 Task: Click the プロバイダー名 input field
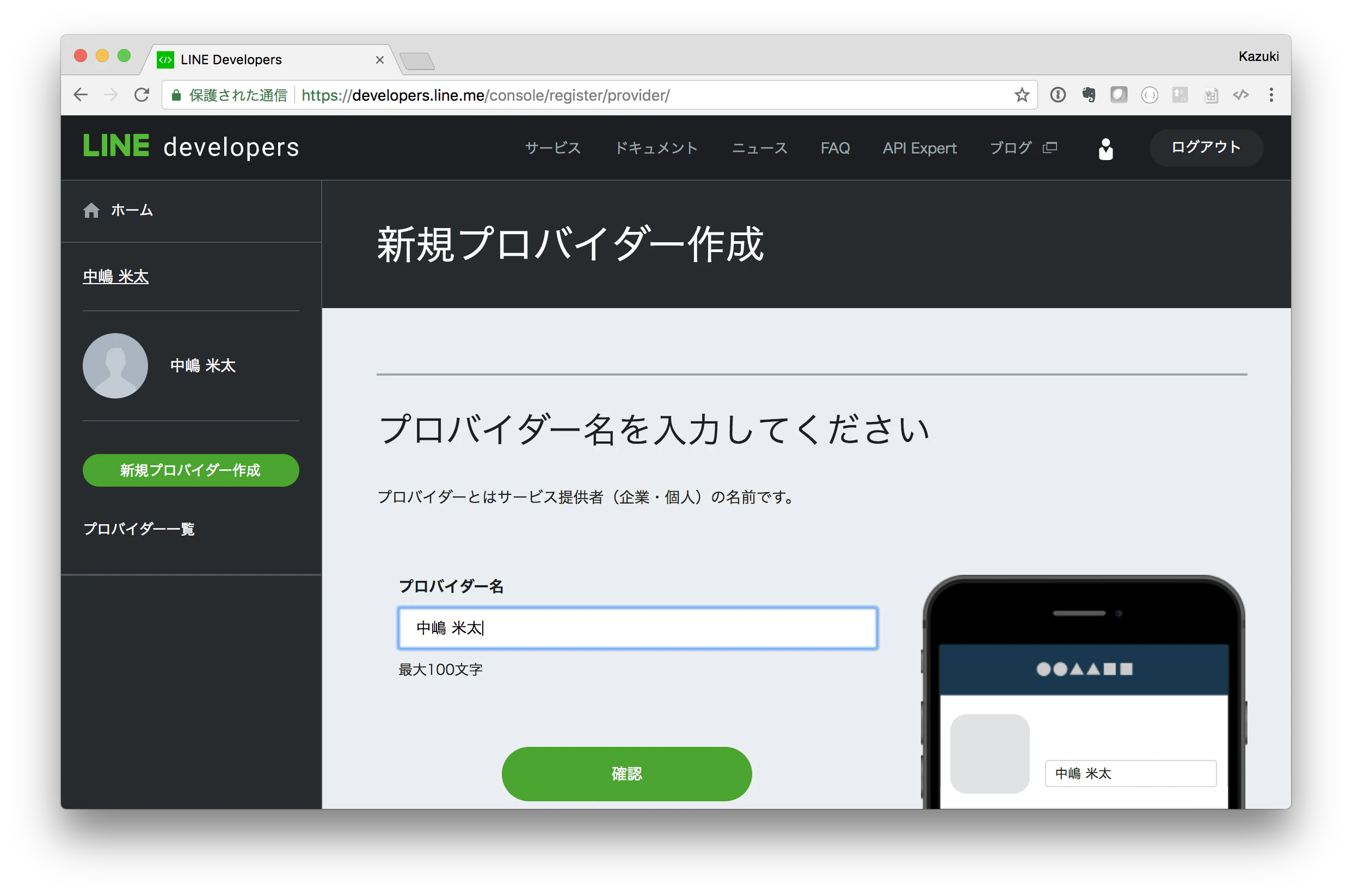pyautogui.click(x=637, y=628)
